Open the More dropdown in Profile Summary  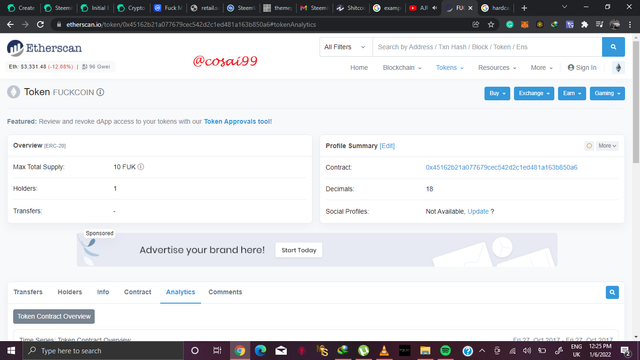[607, 146]
